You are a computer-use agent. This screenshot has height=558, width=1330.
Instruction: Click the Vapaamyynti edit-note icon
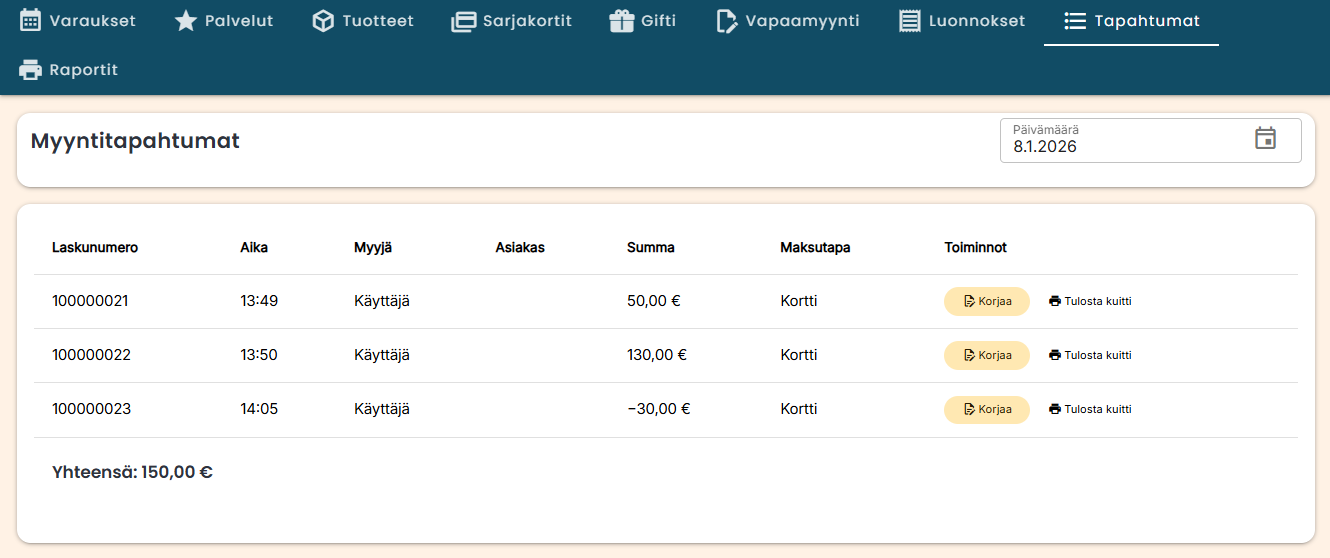pyautogui.click(x=727, y=21)
